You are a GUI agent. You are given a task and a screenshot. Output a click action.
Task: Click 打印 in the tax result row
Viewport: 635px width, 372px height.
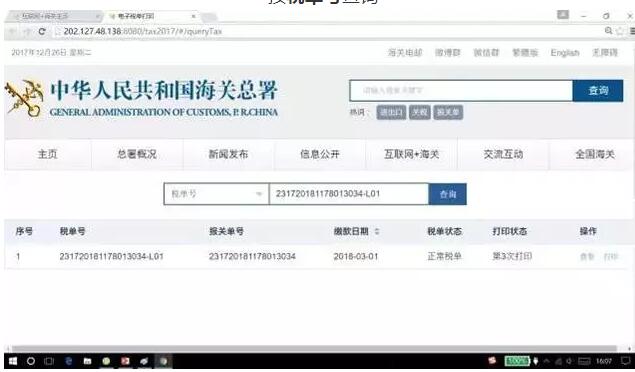610,257
